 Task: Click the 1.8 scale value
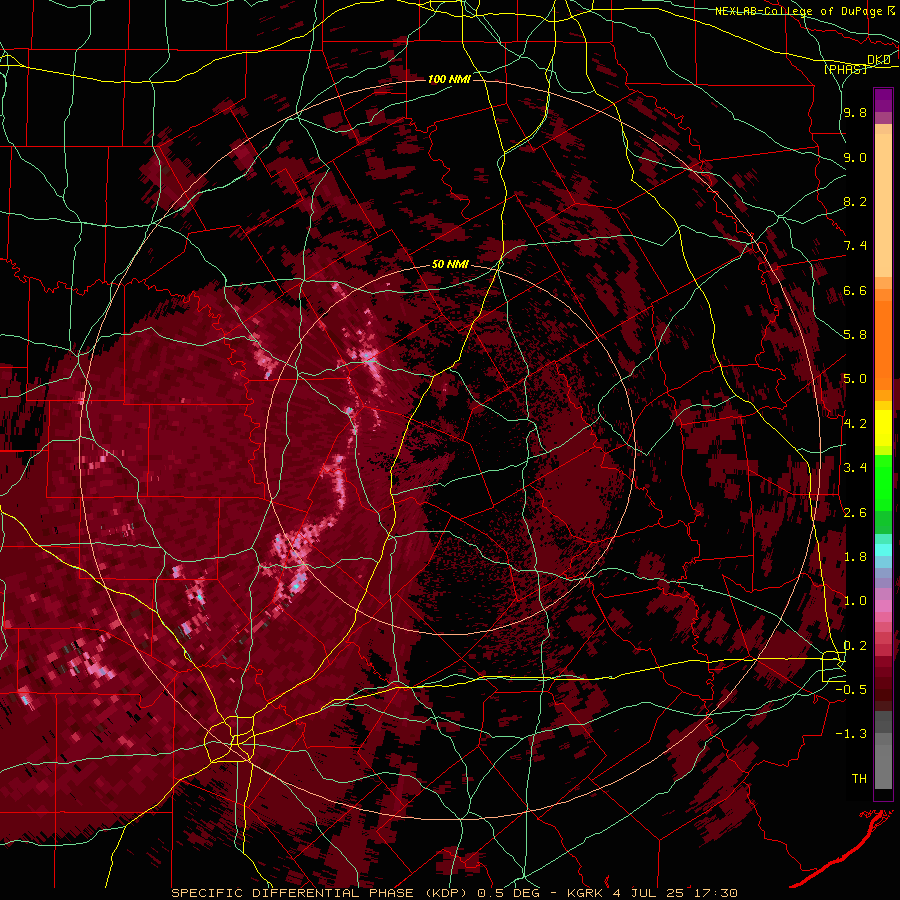855,556
